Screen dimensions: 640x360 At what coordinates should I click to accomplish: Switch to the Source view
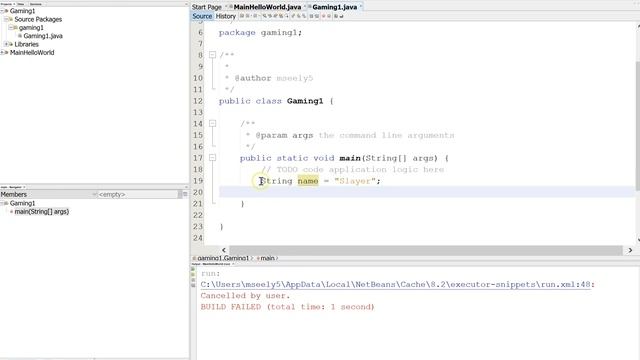pos(202,16)
